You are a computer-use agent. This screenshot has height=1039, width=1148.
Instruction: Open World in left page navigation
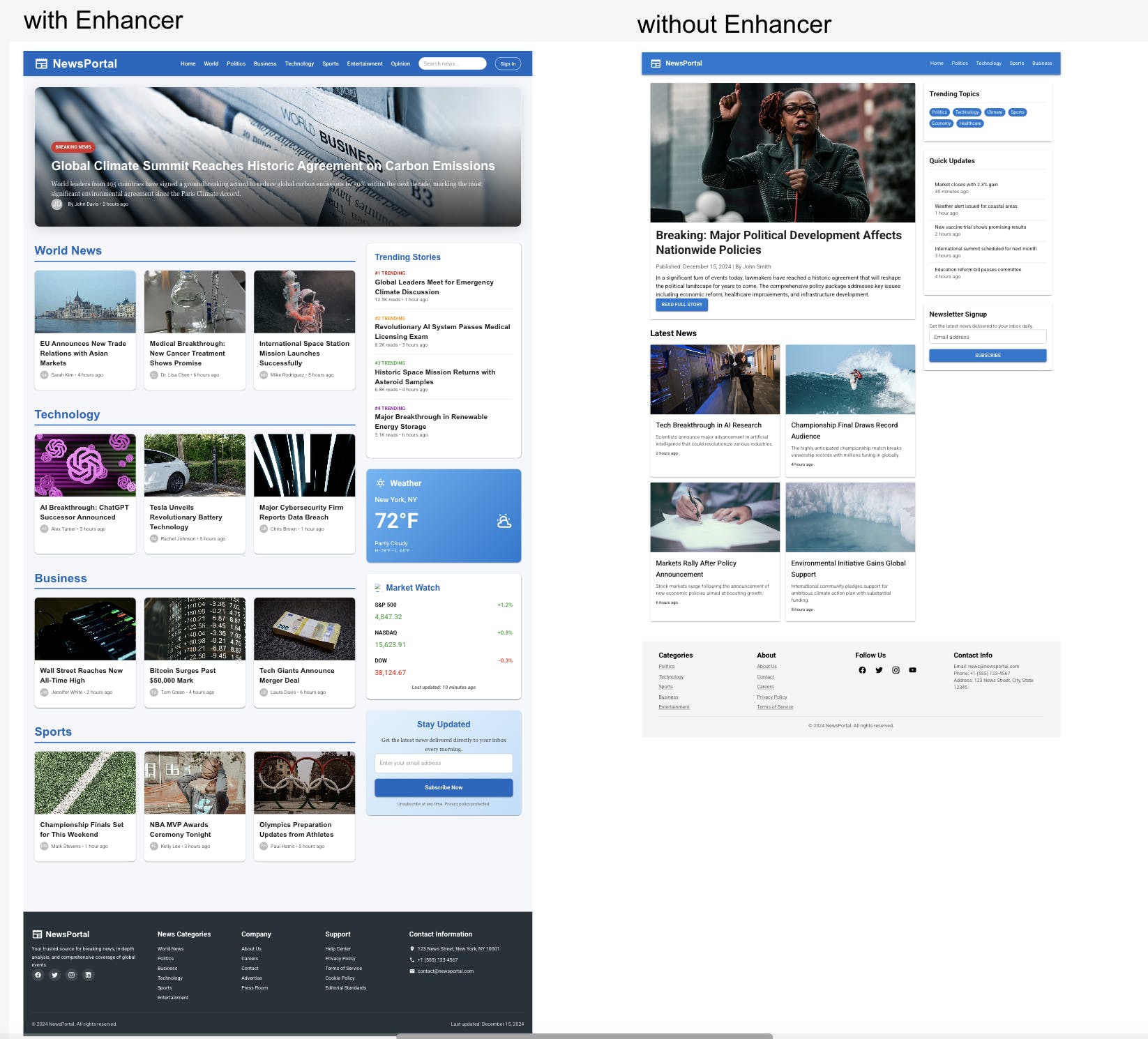click(x=211, y=63)
